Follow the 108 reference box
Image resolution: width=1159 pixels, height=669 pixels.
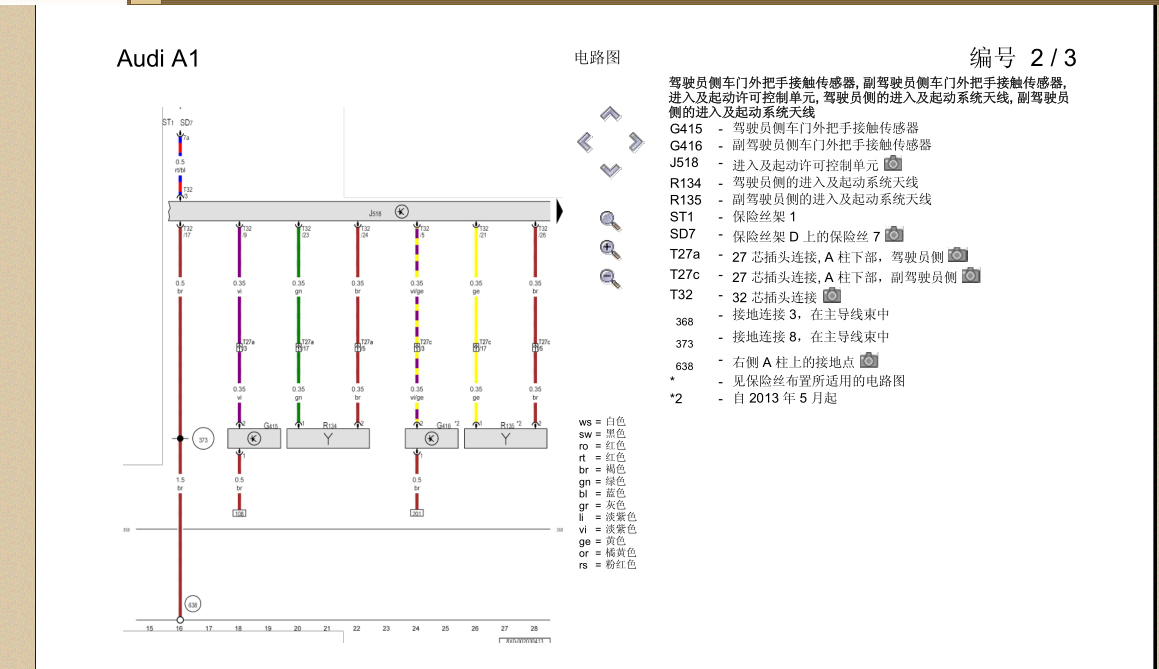point(239,513)
